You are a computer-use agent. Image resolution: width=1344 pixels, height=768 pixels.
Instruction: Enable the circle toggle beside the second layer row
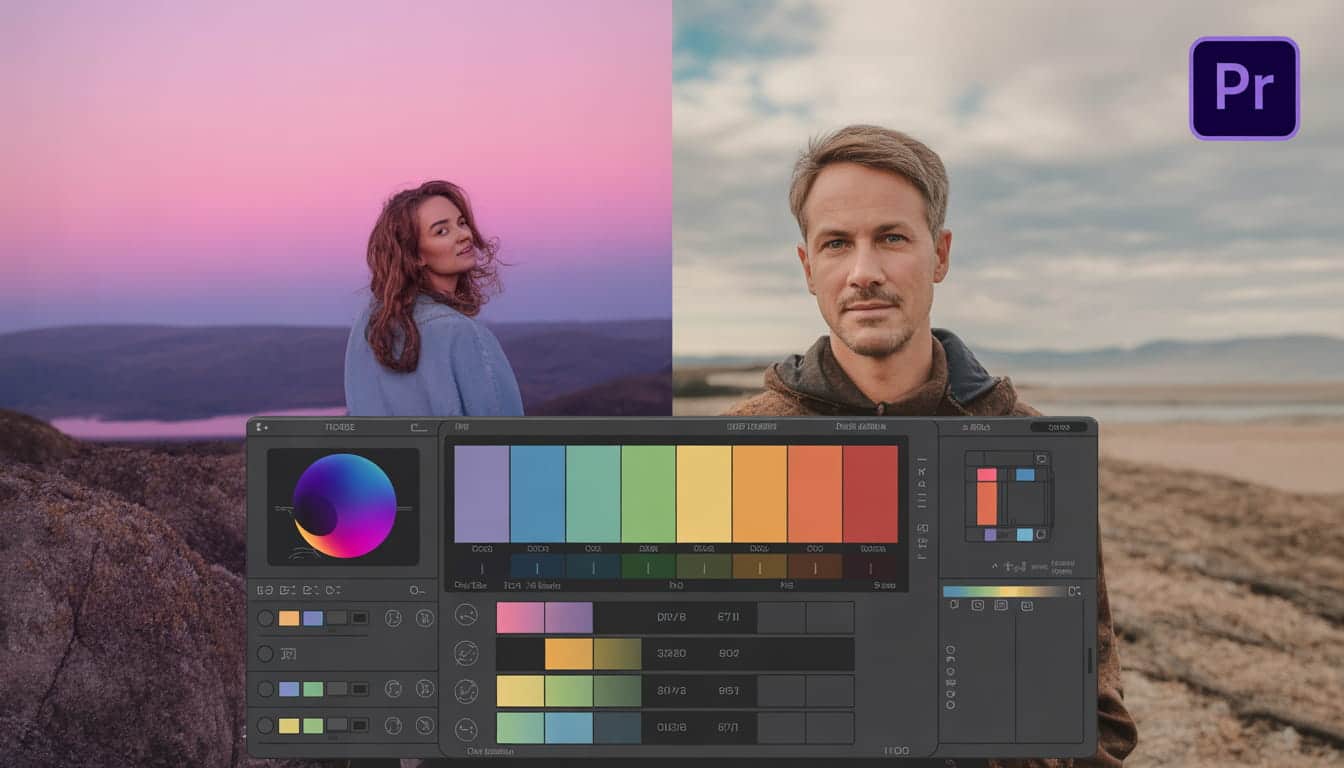(265, 652)
